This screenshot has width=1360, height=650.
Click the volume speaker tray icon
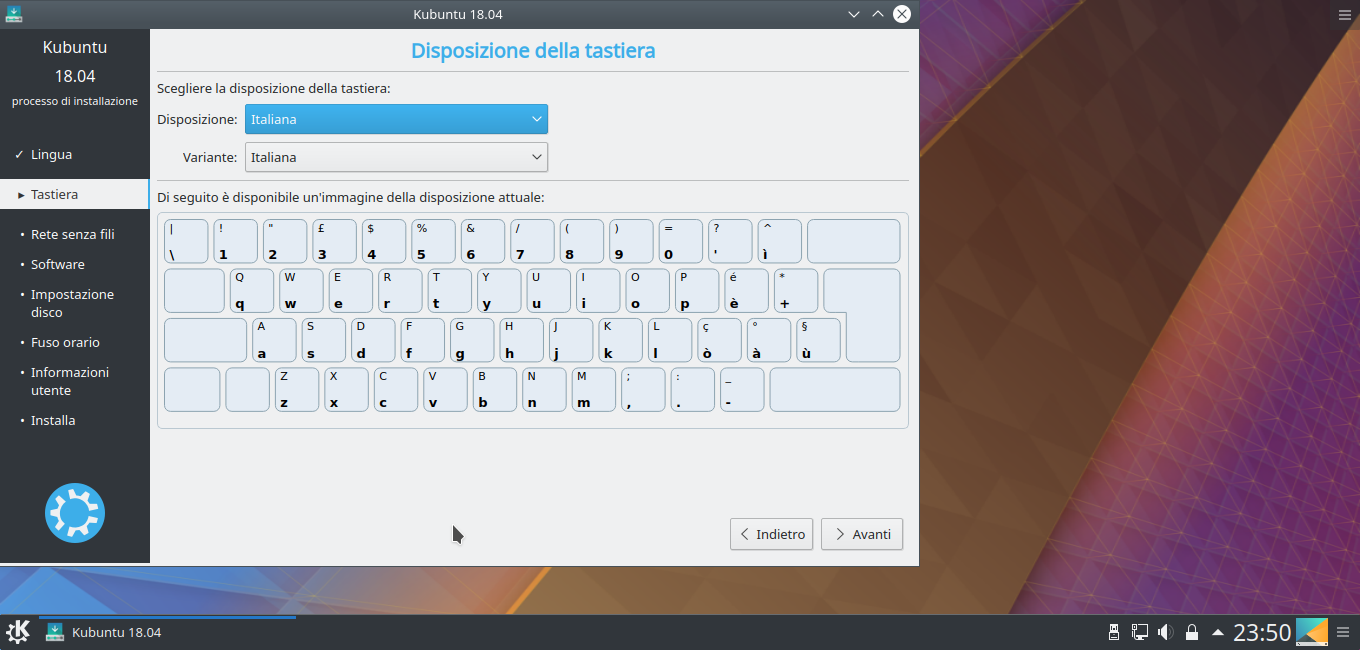1165,632
